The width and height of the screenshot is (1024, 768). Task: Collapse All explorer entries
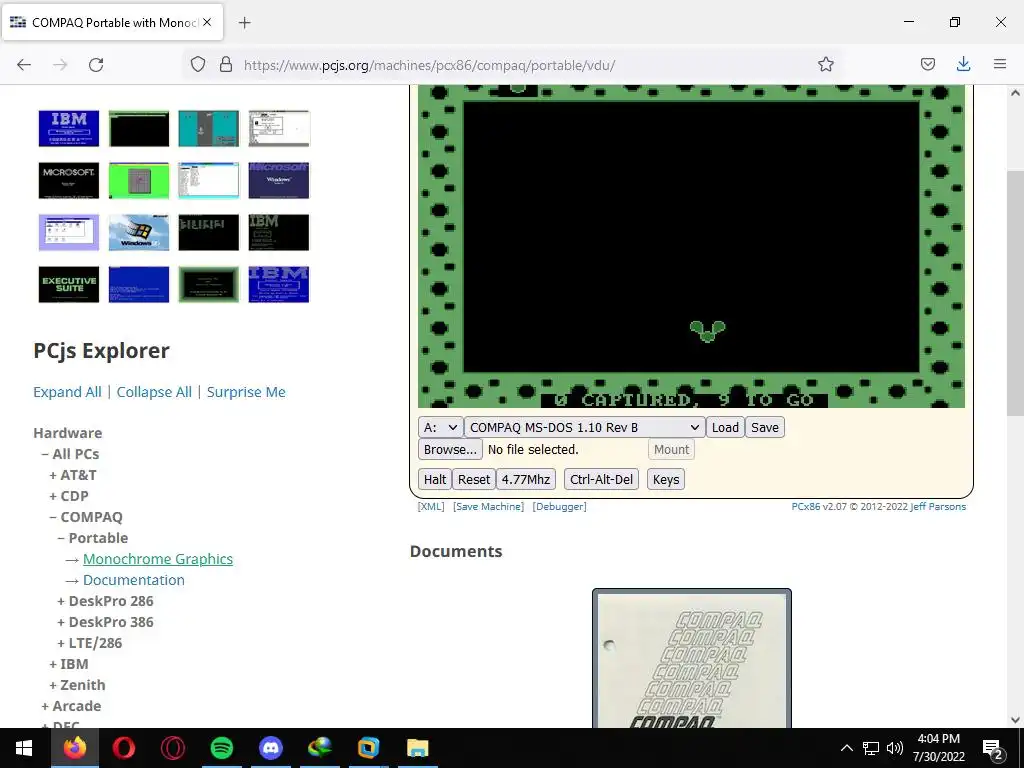tap(154, 392)
